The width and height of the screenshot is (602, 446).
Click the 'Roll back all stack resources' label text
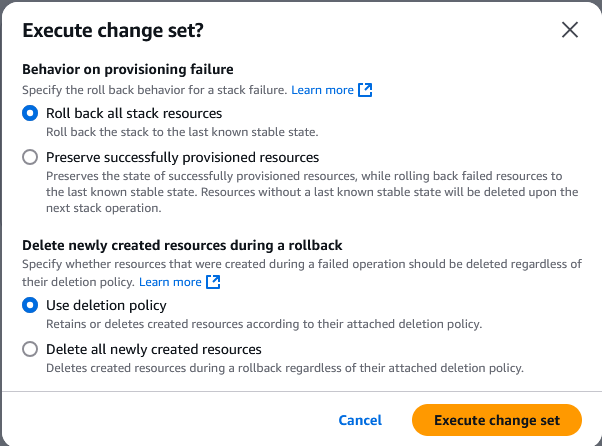[x=134, y=113]
